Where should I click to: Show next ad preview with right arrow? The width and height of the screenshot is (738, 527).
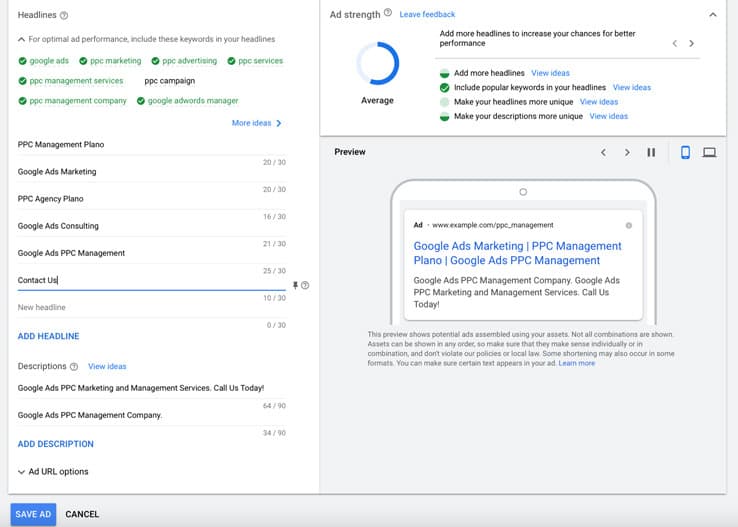coord(627,152)
